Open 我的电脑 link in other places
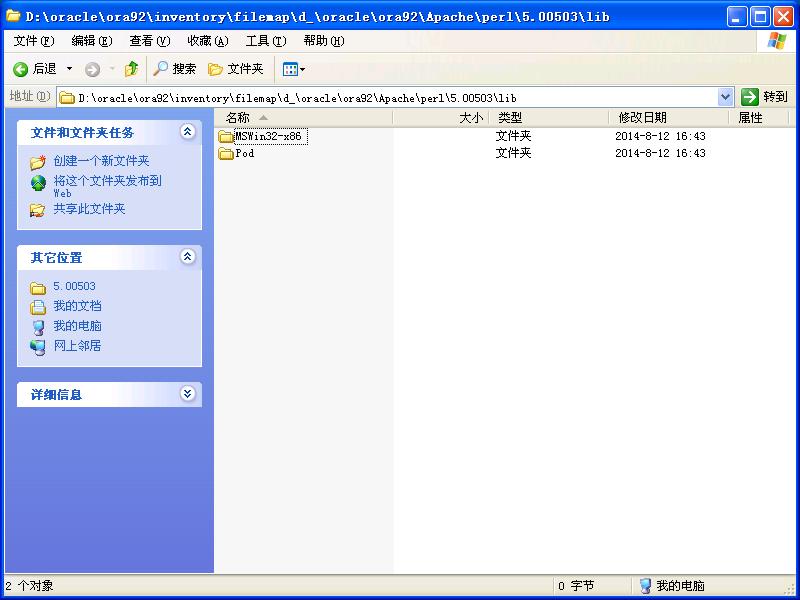800x600 pixels. pos(78,326)
